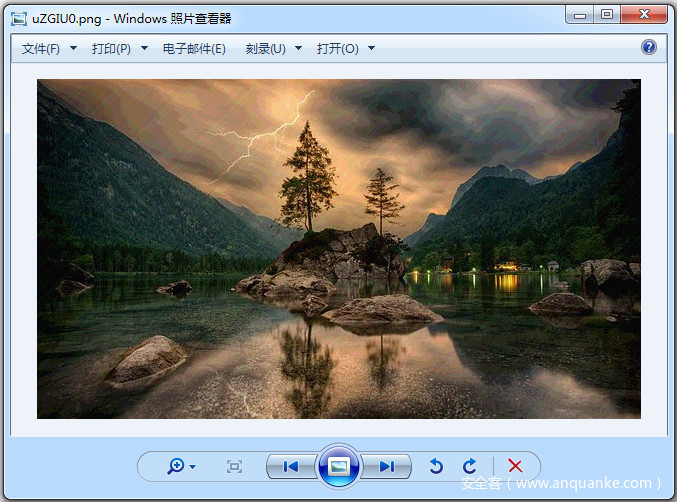677x502 pixels.
Task: Click the displayed lake landscape photo
Action: pos(338,248)
